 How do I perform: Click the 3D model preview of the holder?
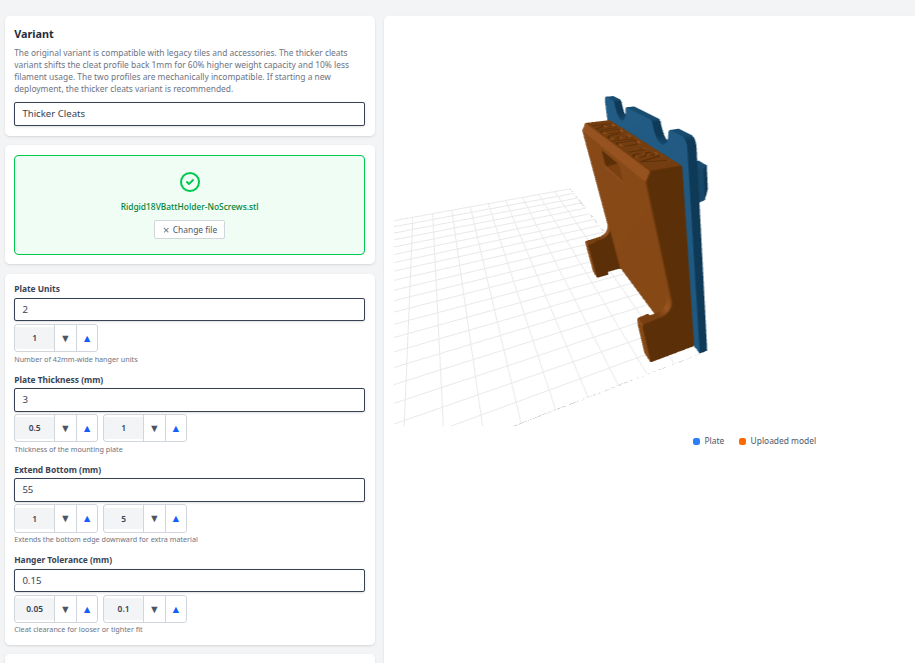click(646, 229)
